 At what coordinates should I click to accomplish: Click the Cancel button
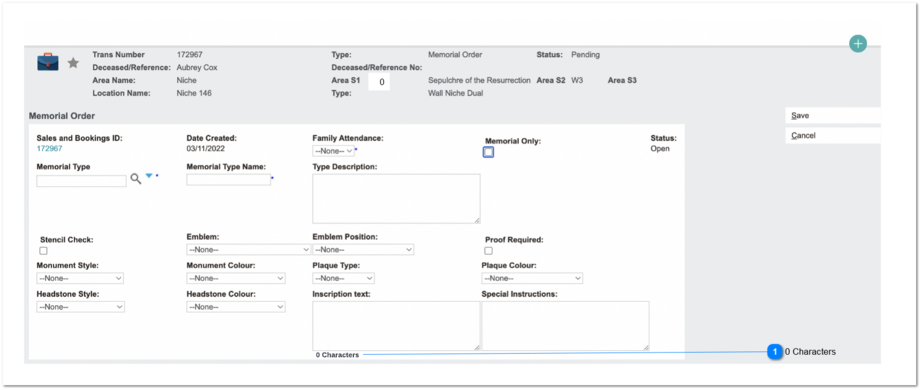click(x=833, y=136)
